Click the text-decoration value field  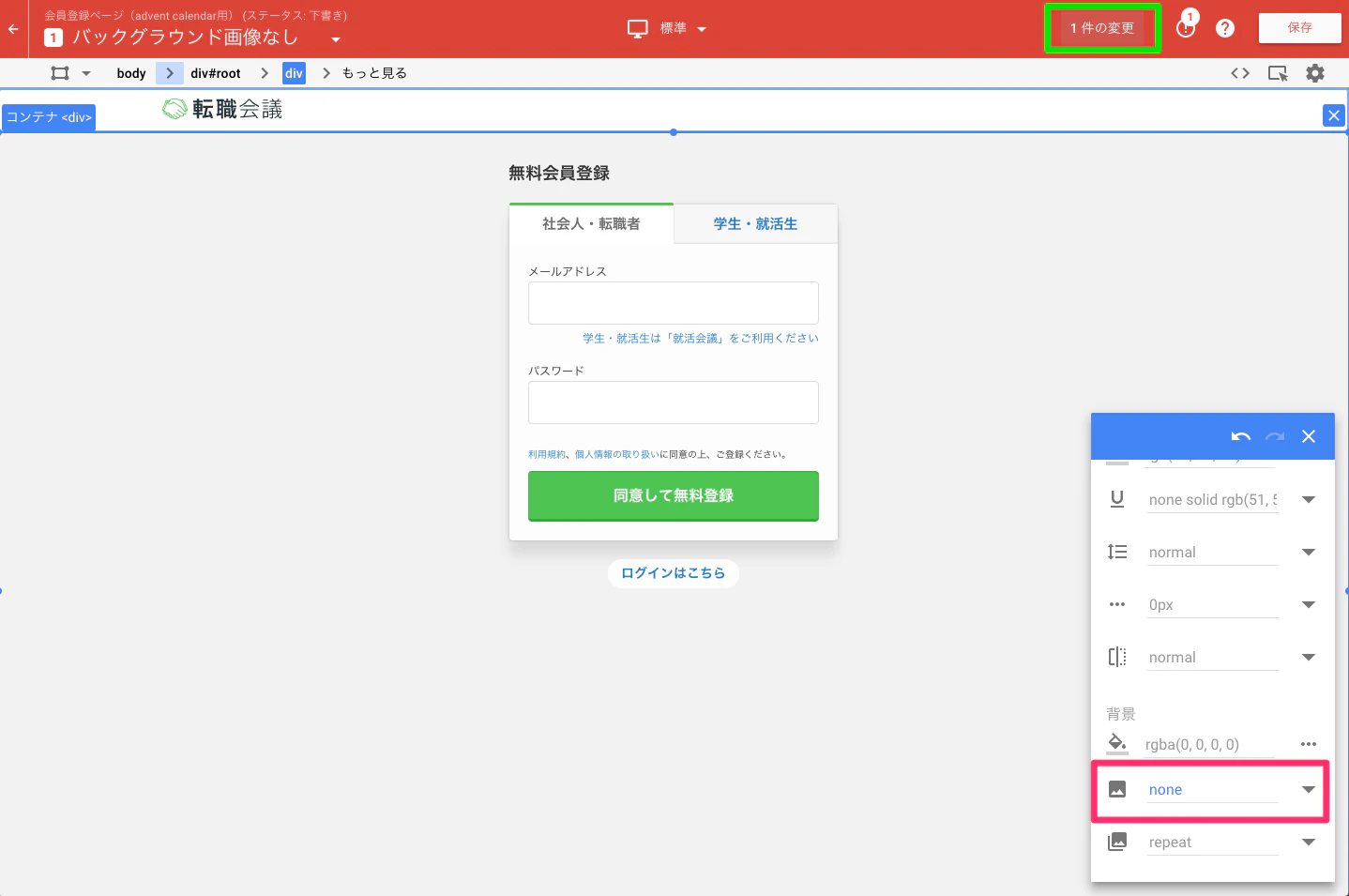[x=1213, y=500]
